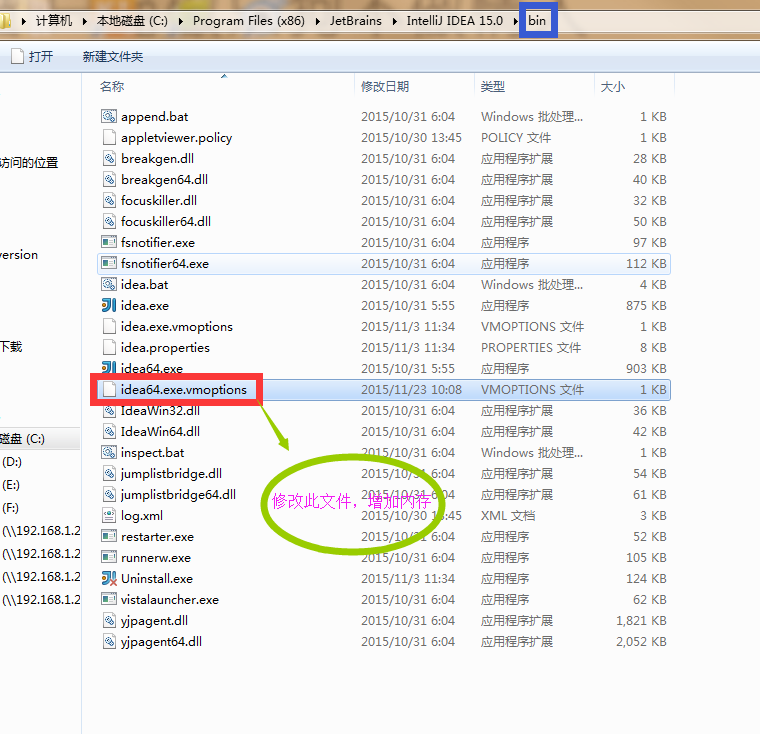Click the 903 KB size cell
Image resolution: width=760 pixels, height=734 pixels.
coord(646,369)
